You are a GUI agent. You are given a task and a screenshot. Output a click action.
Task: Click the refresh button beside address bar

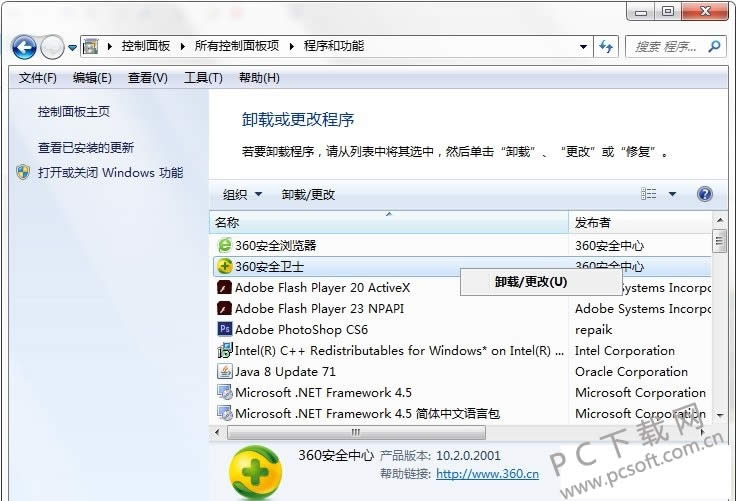(606, 47)
